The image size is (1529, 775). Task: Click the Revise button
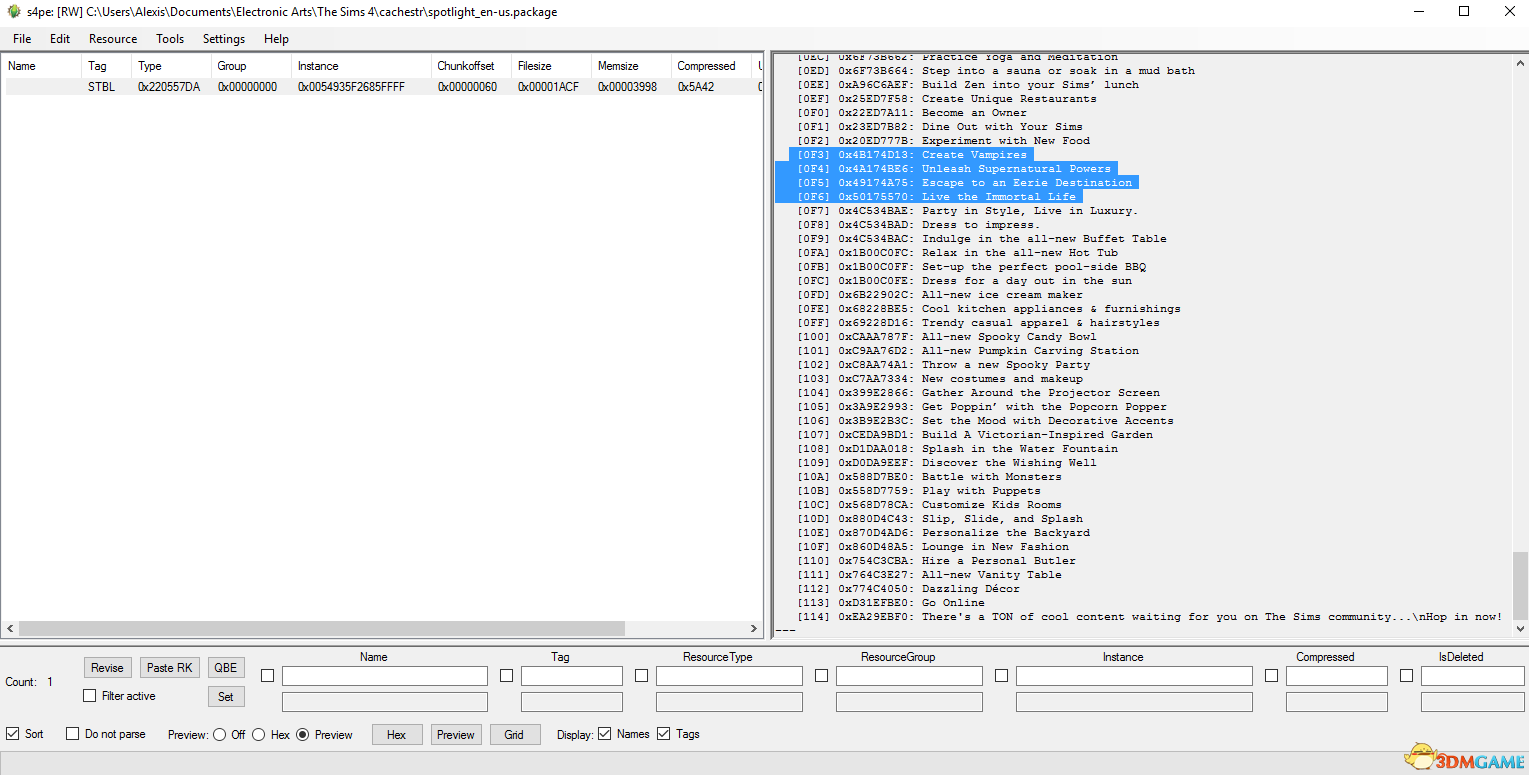107,668
